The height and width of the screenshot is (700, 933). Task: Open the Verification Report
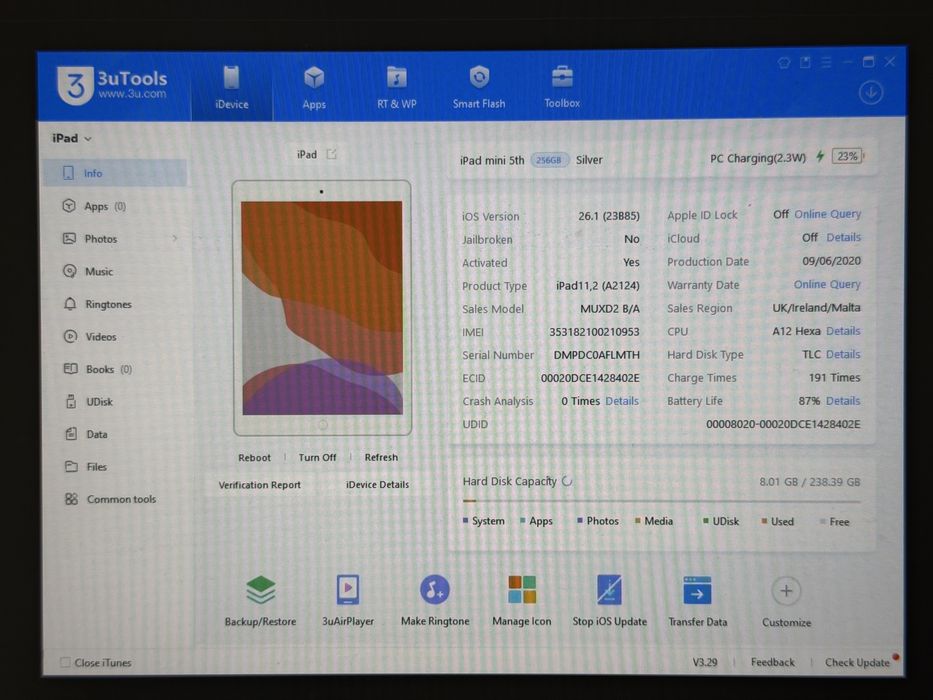pyautogui.click(x=259, y=485)
